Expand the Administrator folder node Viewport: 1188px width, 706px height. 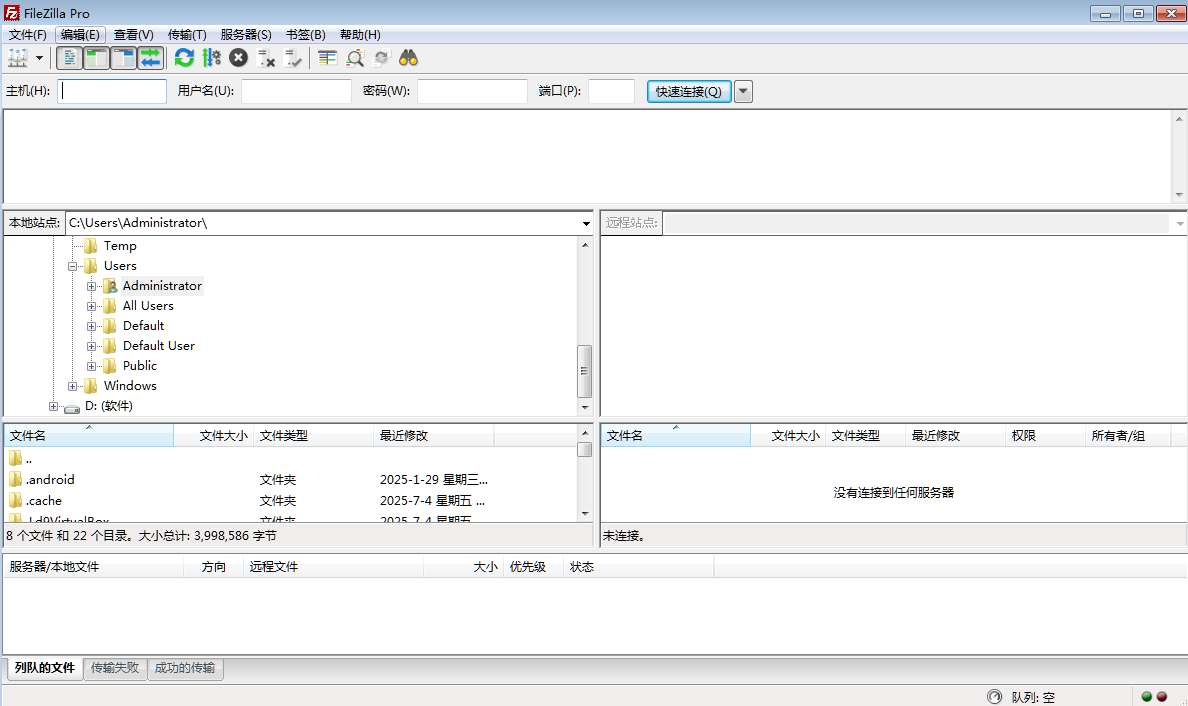coord(91,285)
